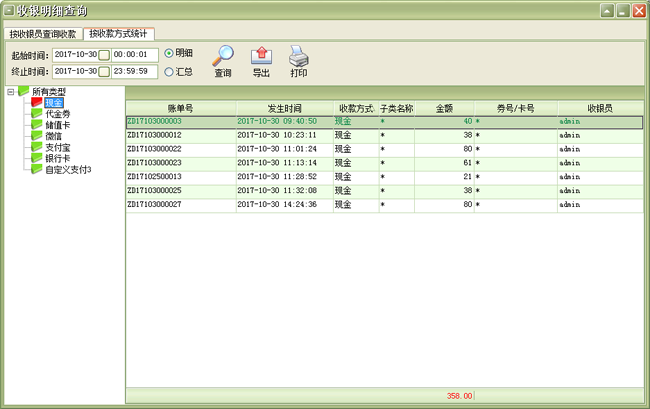The width and height of the screenshot is (650, 409).
Task: Open the start date calendar picker
Action: 103,54
